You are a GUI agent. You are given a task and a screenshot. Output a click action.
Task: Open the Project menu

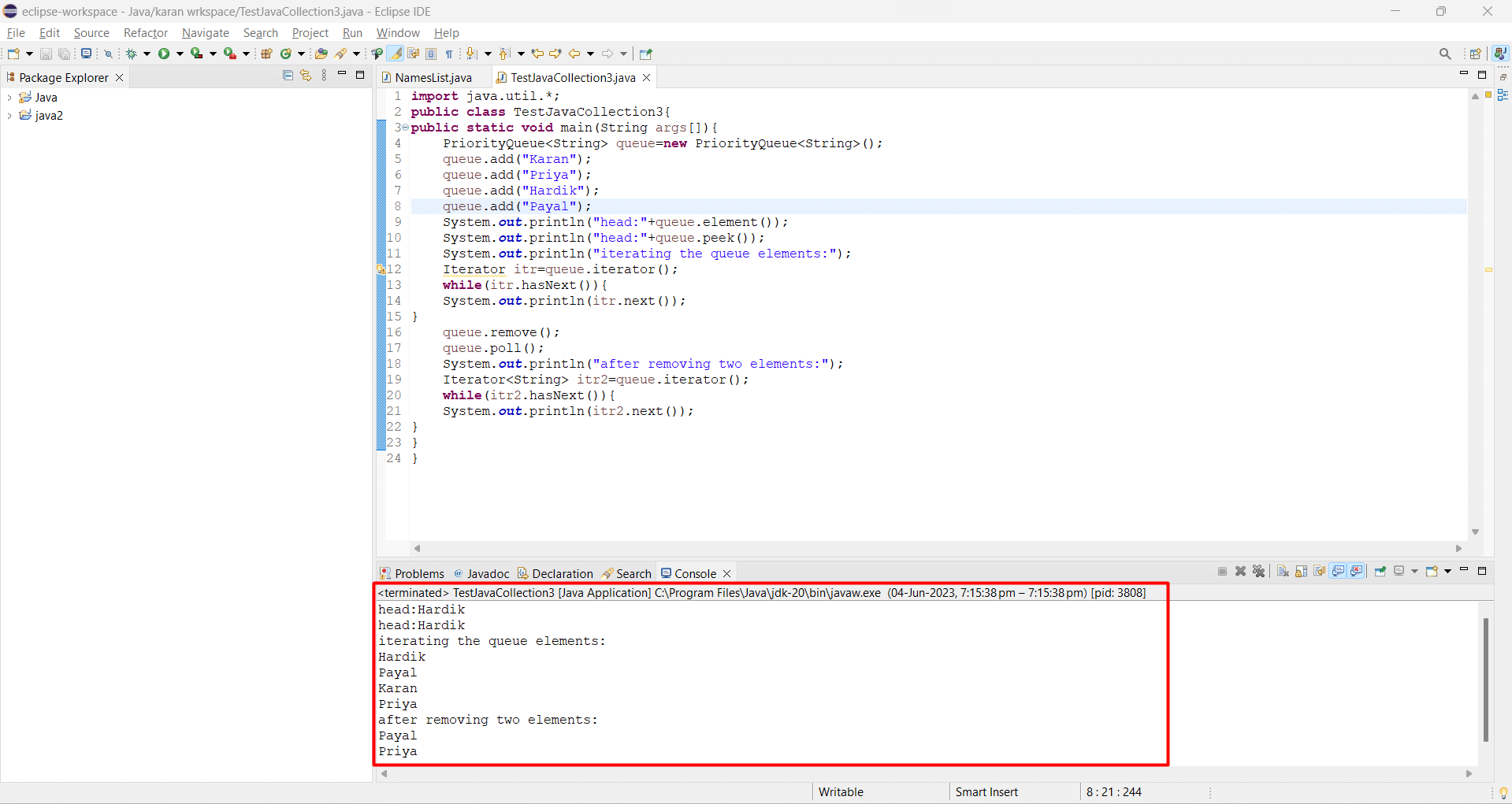(x=310, y=33)
